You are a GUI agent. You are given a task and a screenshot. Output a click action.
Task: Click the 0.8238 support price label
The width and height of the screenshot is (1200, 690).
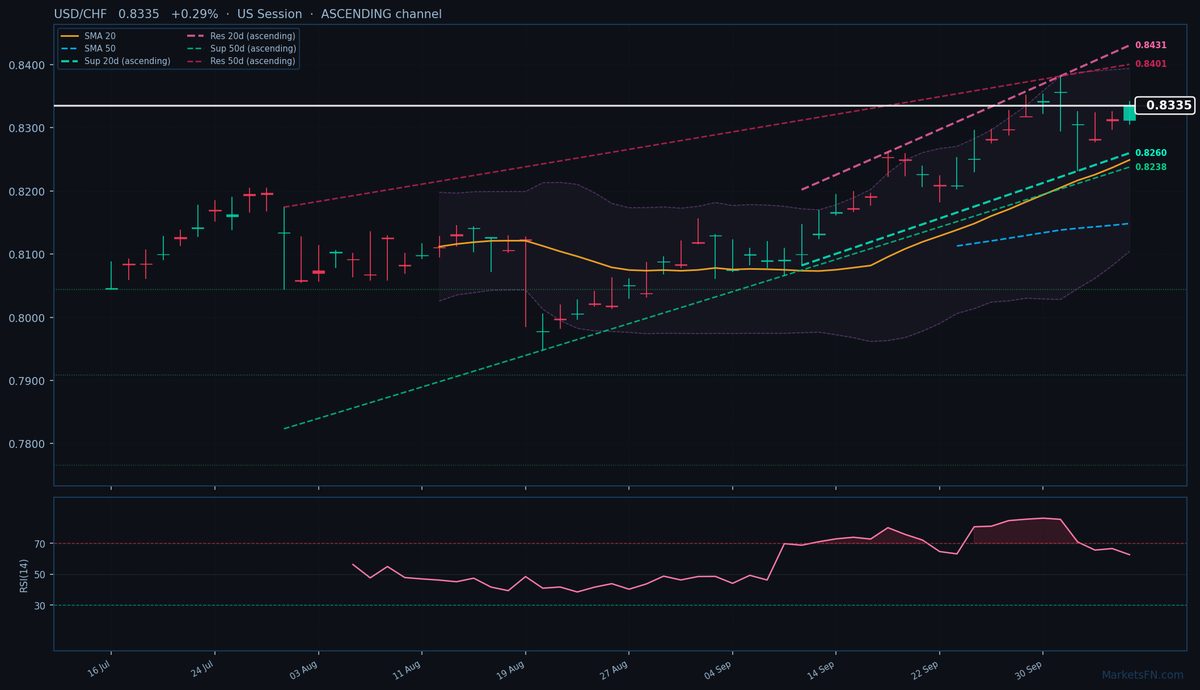pos(1150,167)
